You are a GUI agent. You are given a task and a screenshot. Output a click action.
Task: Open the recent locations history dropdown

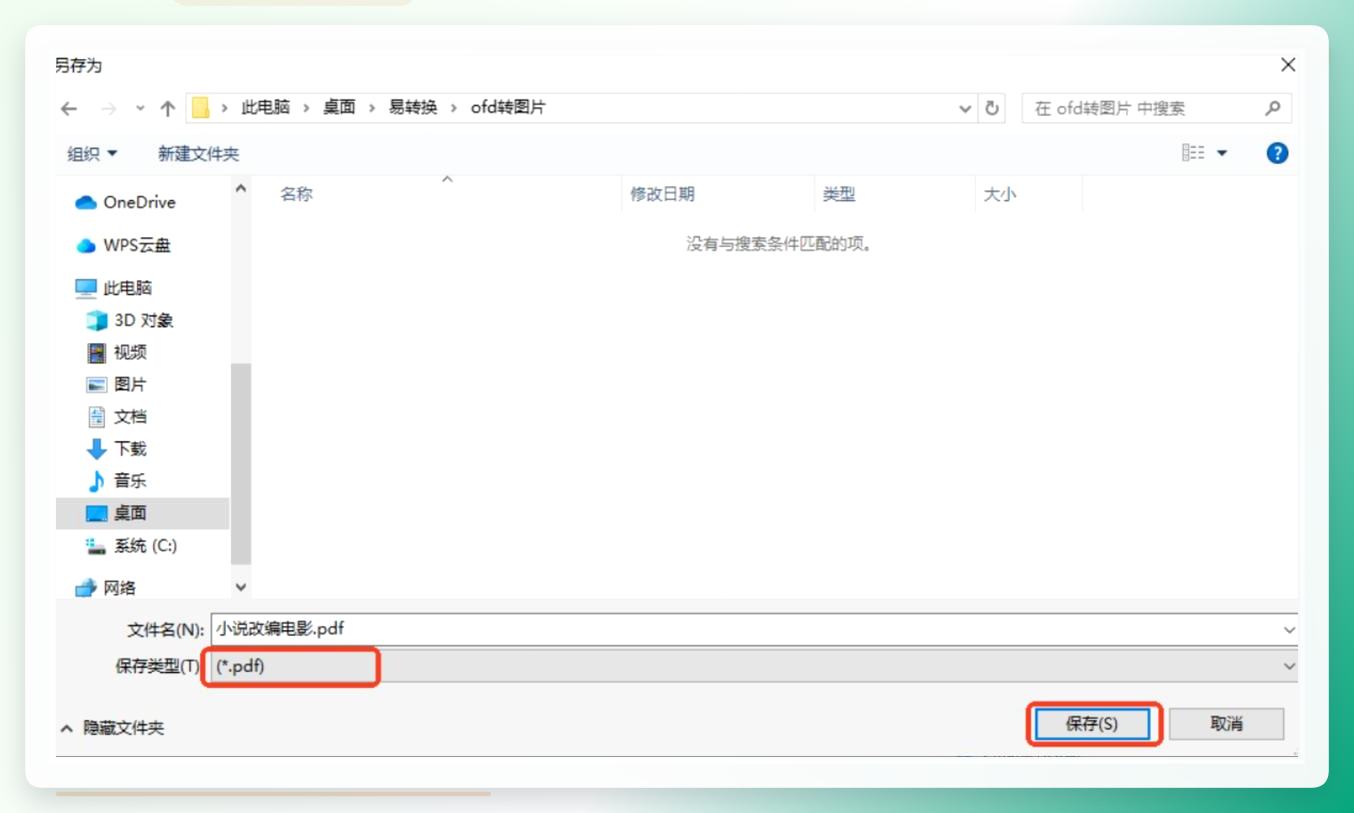pos(140,109)
